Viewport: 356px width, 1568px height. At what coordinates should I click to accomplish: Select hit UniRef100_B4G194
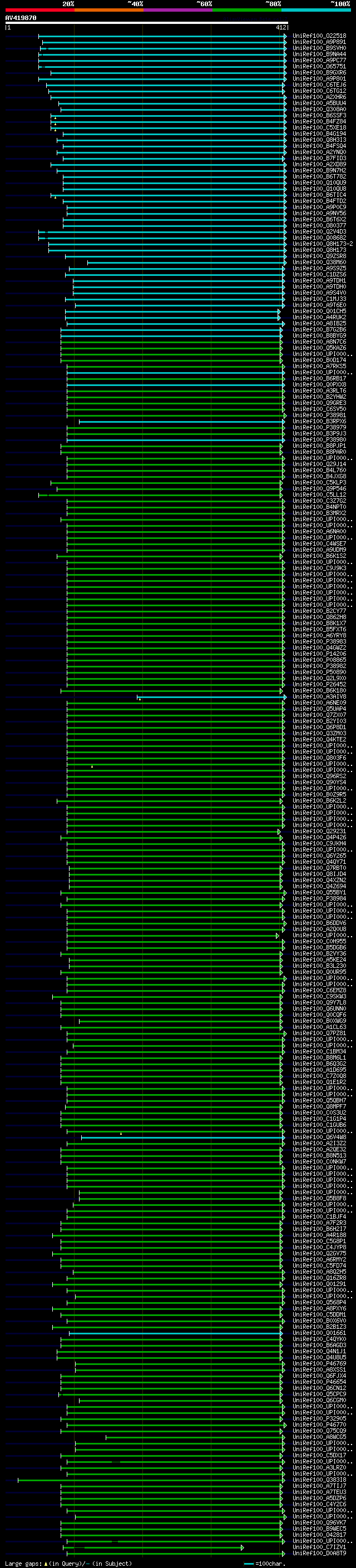click(x=319, y=134)
